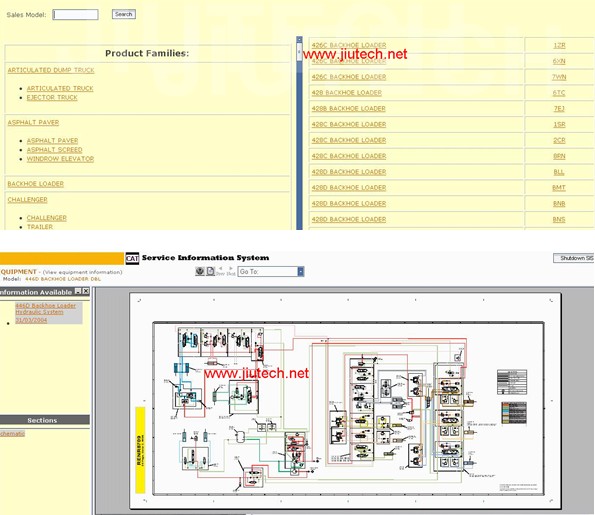
Task: Select the 428 BACKHOE LOADER link
Action: [x=347, y=93]
